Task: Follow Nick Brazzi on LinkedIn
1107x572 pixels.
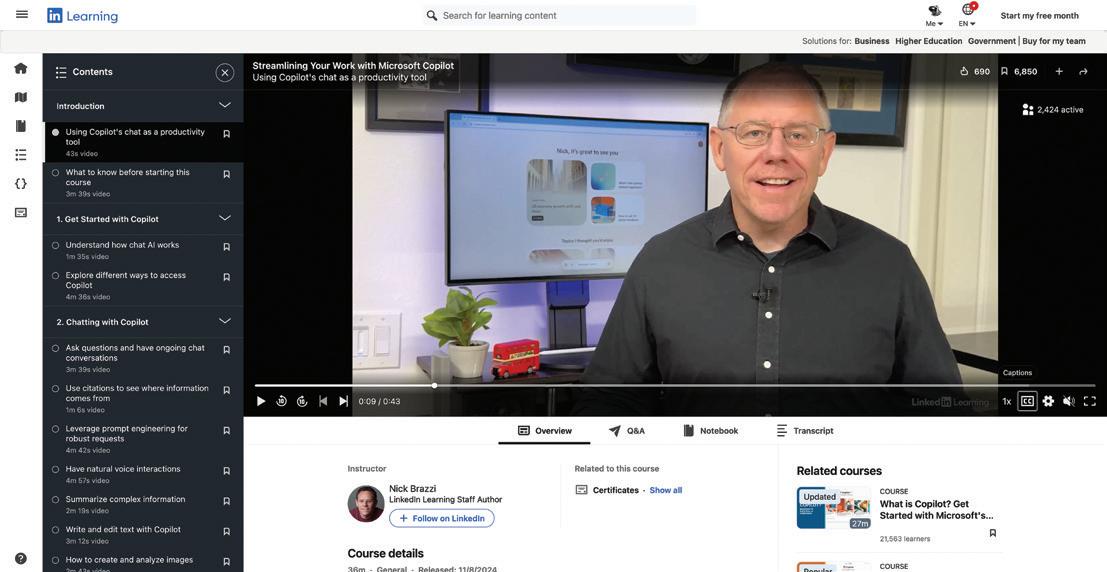Action: coord(442,518)
